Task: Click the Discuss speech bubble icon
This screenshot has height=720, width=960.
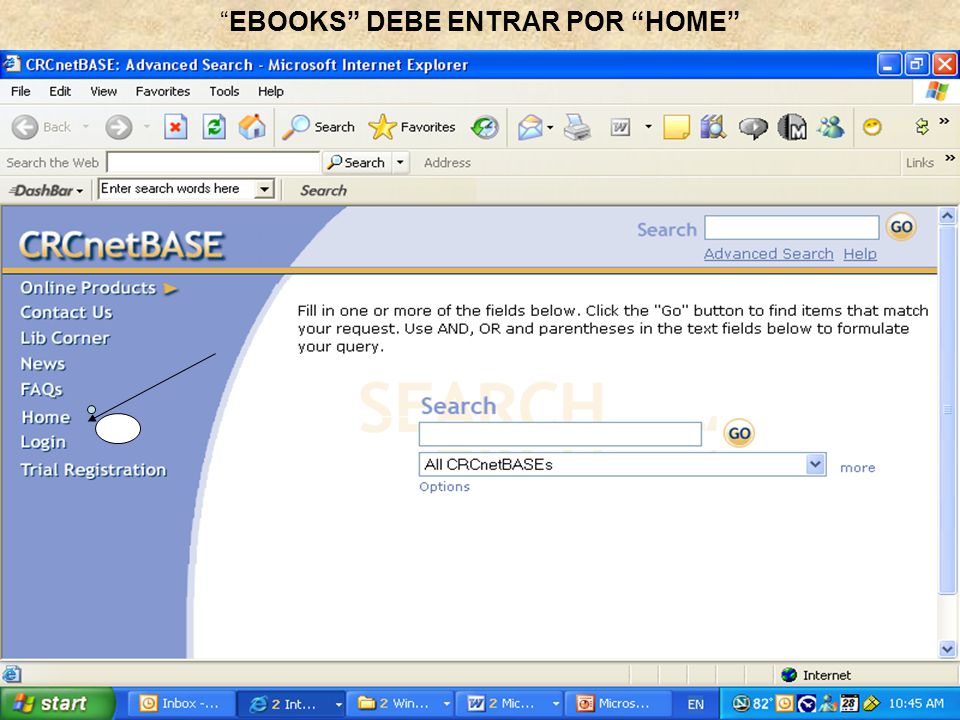Action: coord(753,127)
